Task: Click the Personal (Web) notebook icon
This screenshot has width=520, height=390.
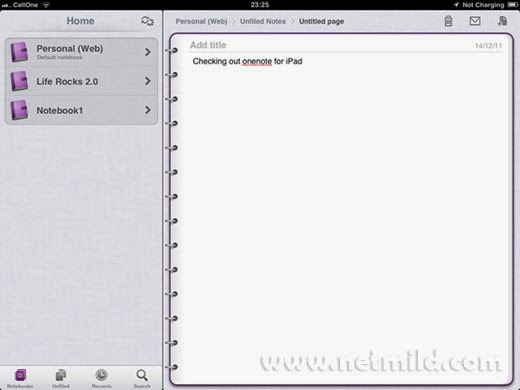Action: [x=19, y=52]
